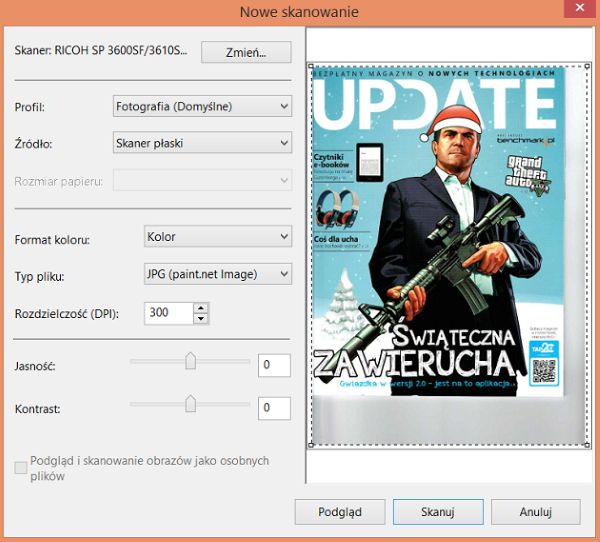Click the Rozdzielczość (DPI): label
The image size is (600, 542).
[67, 314]
